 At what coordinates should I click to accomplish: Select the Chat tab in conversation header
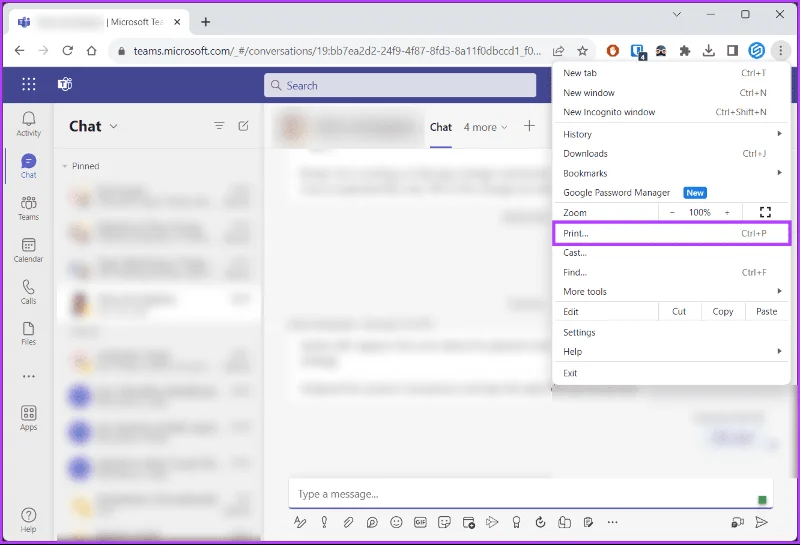(441, 127)
